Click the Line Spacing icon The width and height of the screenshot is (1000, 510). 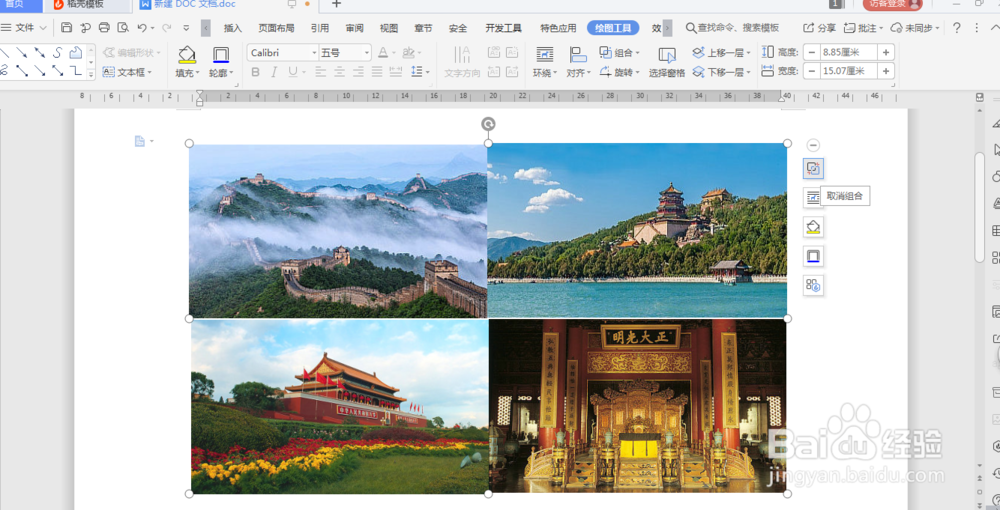(418, 72)
